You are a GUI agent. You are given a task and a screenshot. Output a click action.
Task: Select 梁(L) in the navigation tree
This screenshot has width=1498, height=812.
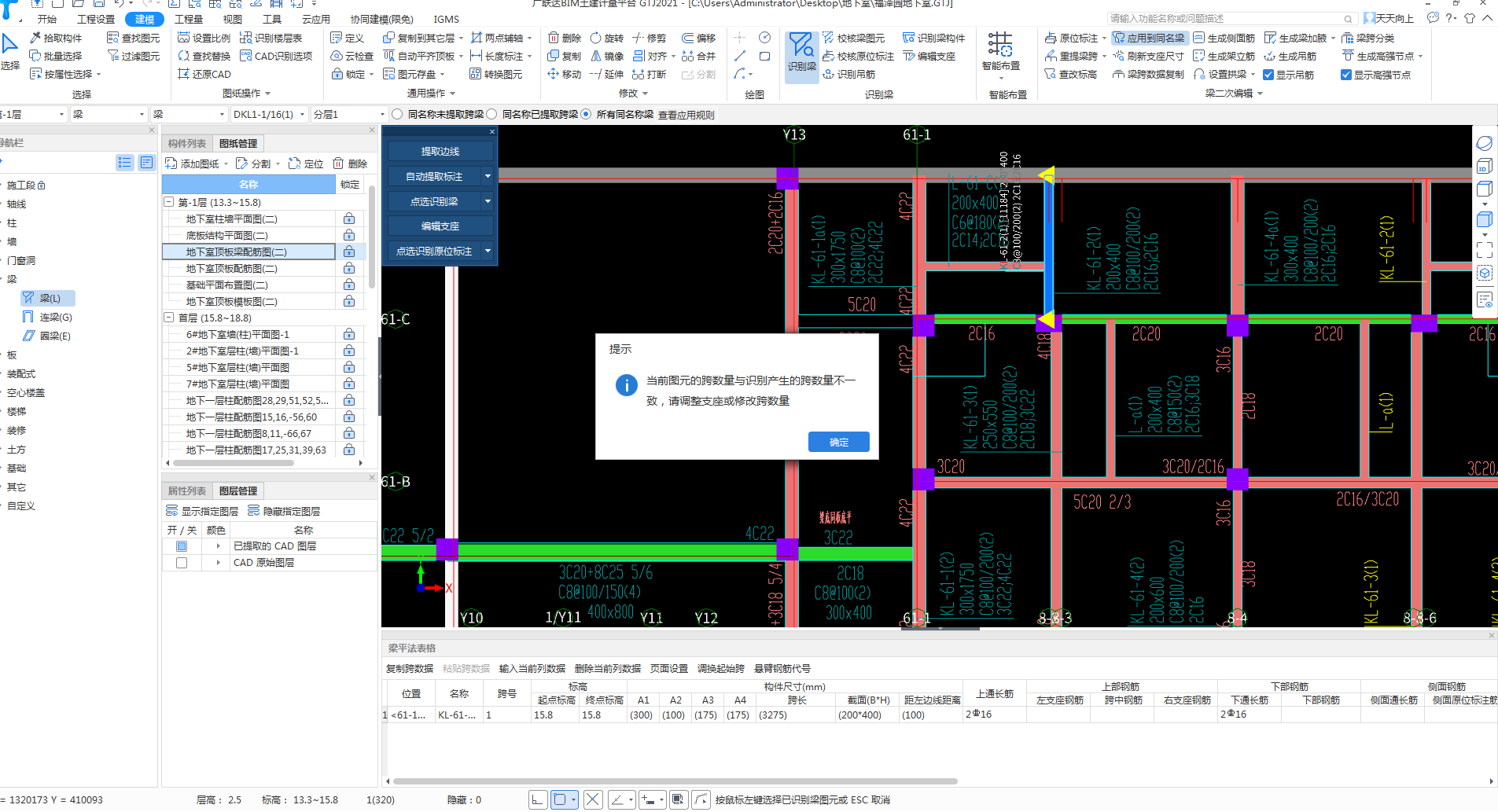pyautogui.click(x=49, y=298)
